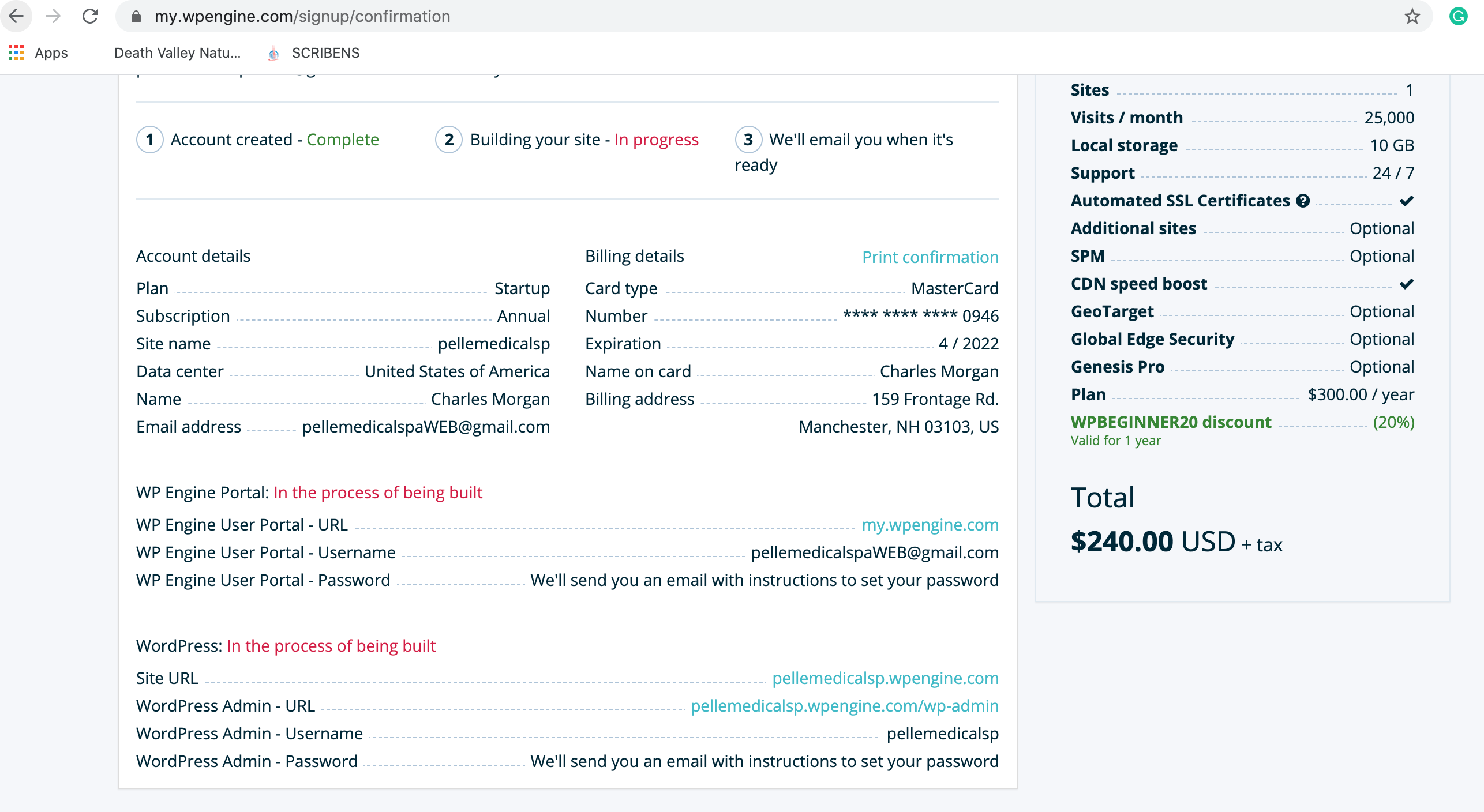This screenshot has height=812, width=1484.
Task: Open the Apps grid shortcut
Action: pyautogui.click(x=39, y=53)
